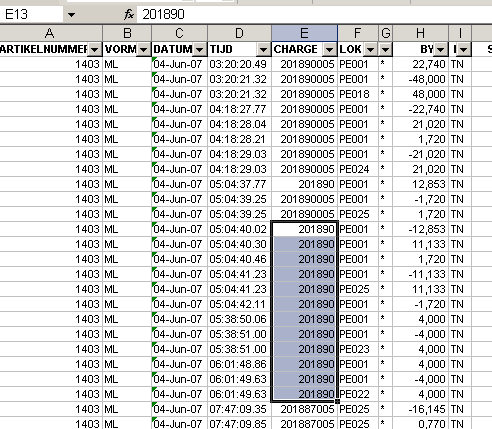This screenshot has width=492, height=429.
Task: Open the BY column filter dropdown
Action: pos(440,50)
